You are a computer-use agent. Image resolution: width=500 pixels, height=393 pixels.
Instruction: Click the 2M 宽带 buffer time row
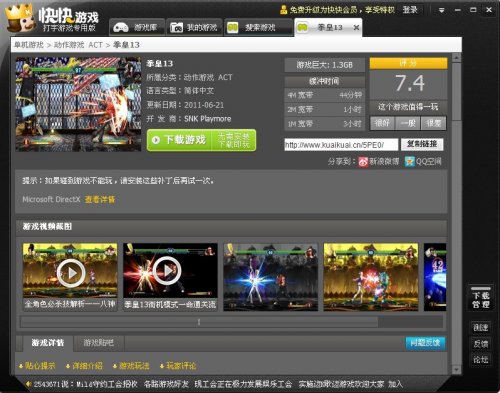(x=324, y=110)
